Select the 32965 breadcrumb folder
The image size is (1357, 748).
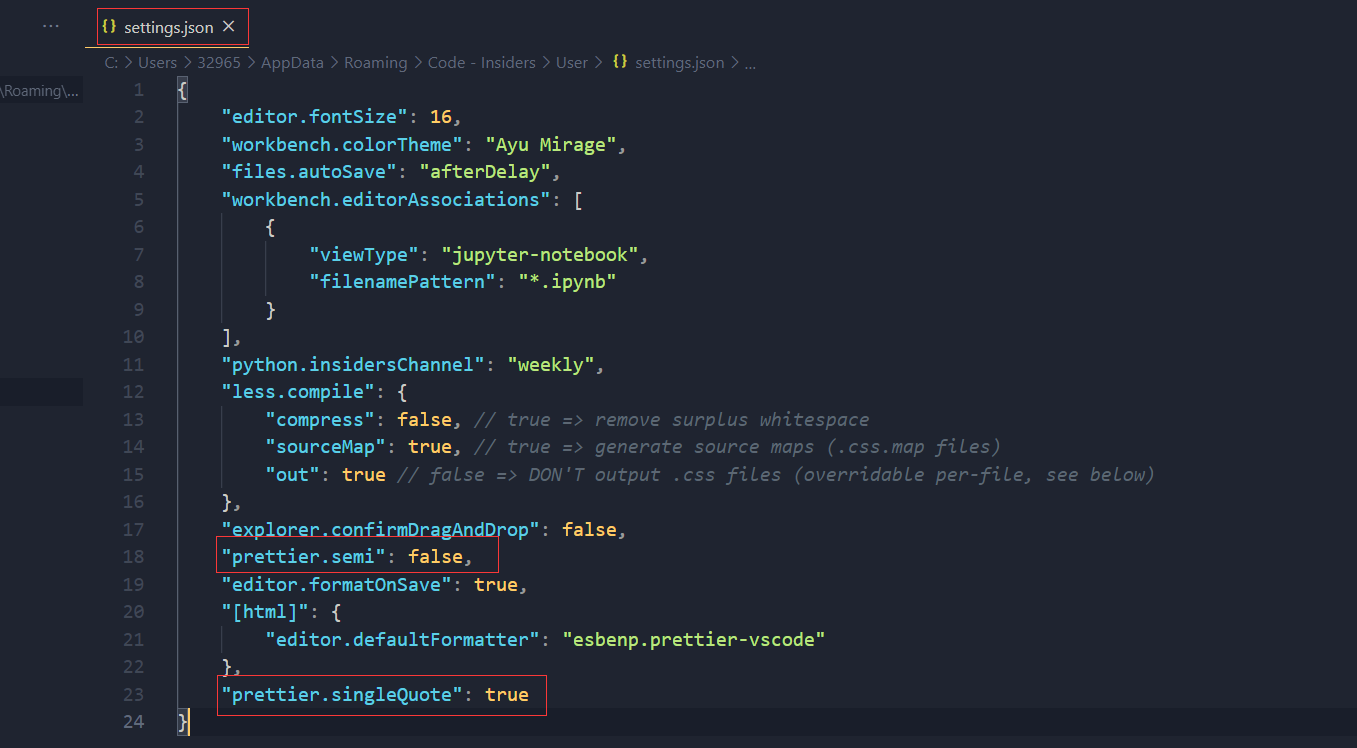[x=219, y=62]
